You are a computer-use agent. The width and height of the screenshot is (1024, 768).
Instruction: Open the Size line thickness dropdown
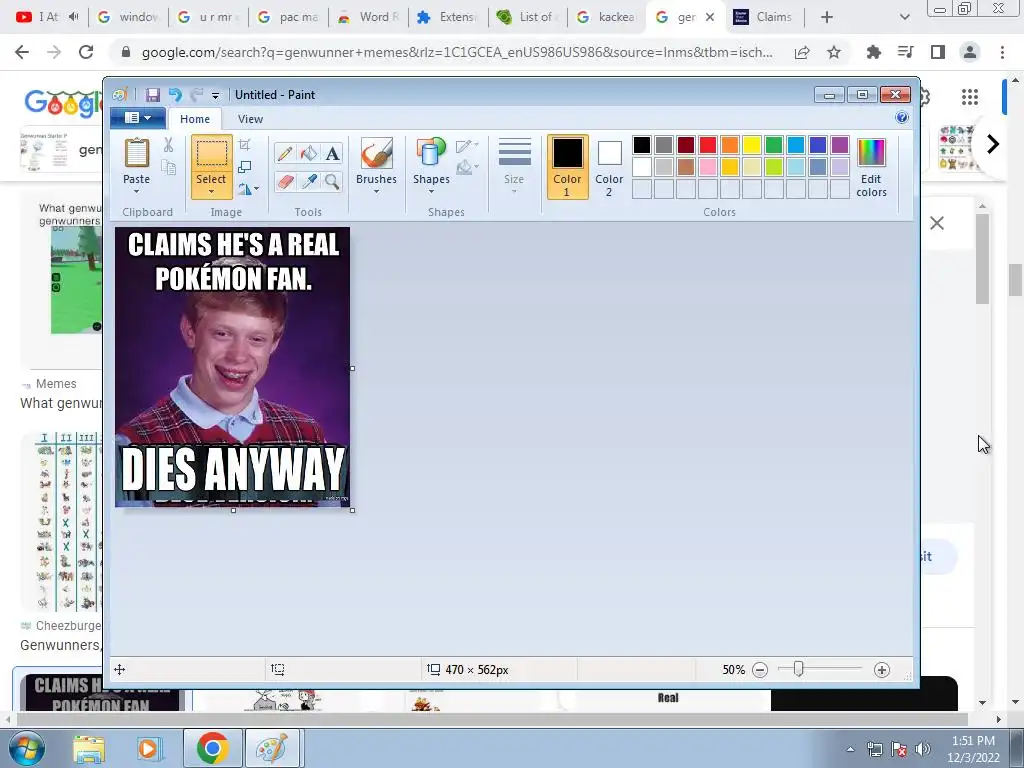514,167
